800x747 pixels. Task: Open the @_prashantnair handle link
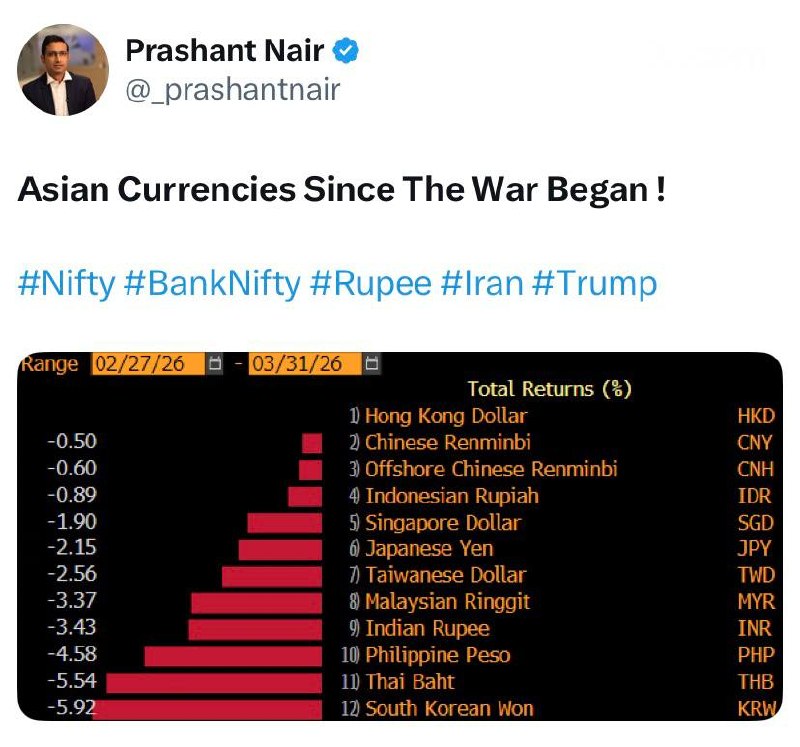(232, 90)
